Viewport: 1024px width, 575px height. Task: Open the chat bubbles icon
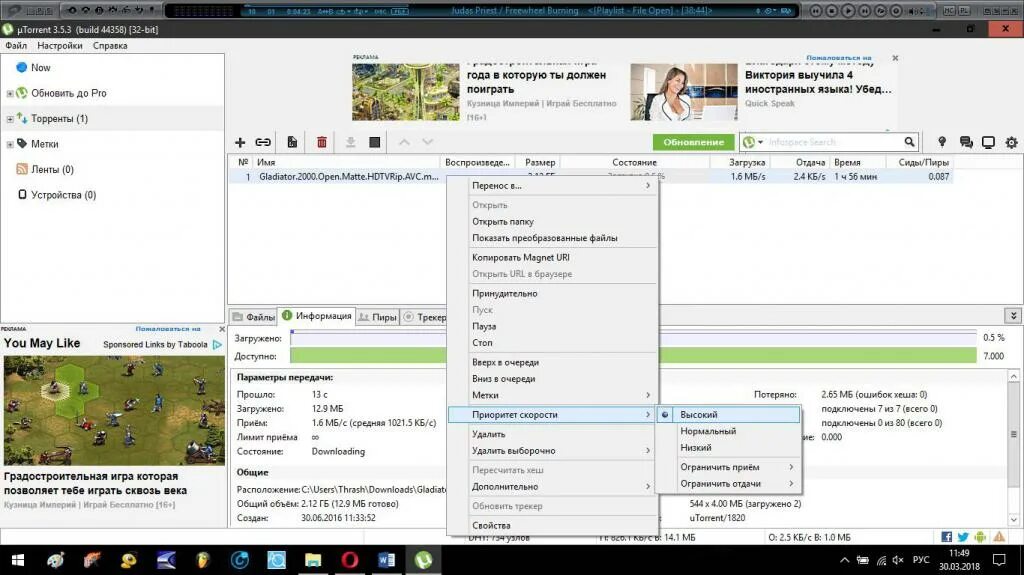click(x=966, y=142)
